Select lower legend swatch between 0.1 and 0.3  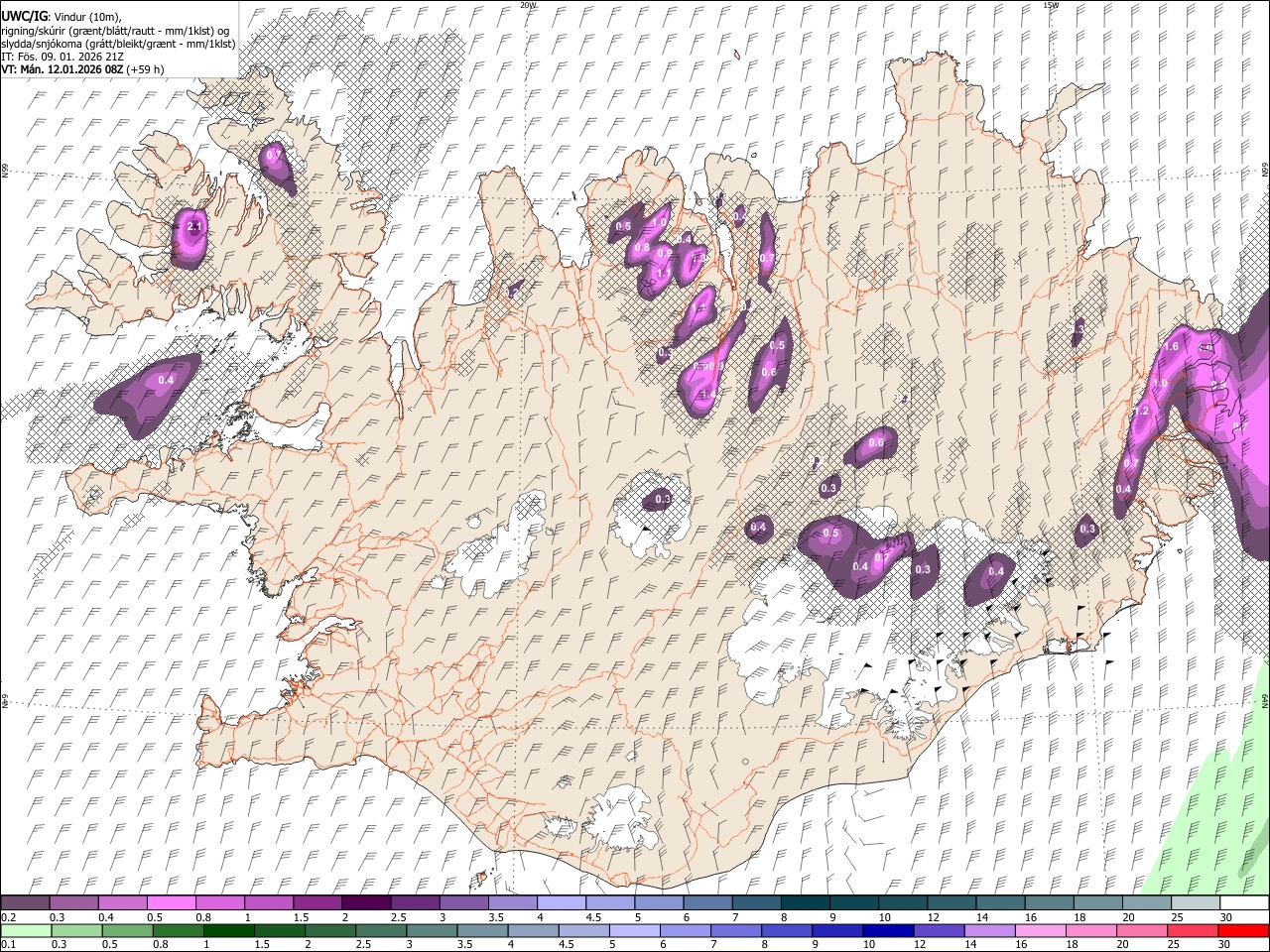pos(26,930)
